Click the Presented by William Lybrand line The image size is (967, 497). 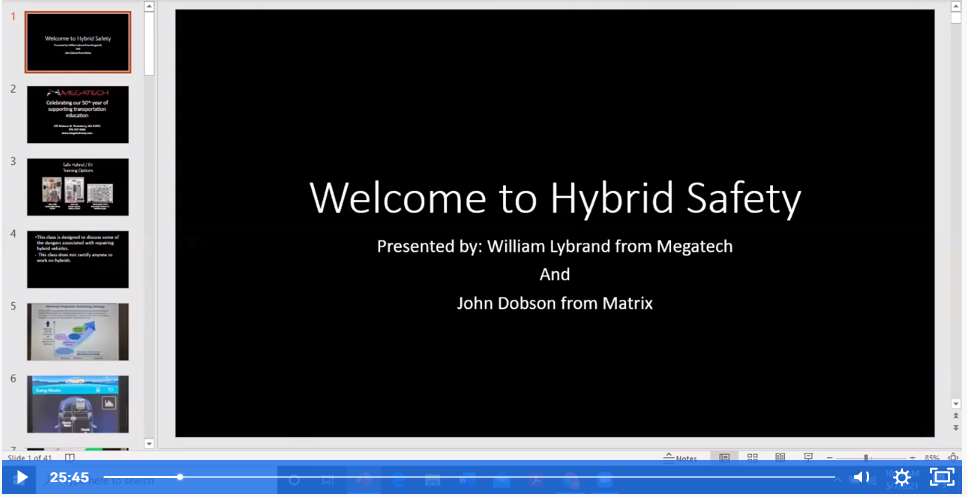click(554, 247)
